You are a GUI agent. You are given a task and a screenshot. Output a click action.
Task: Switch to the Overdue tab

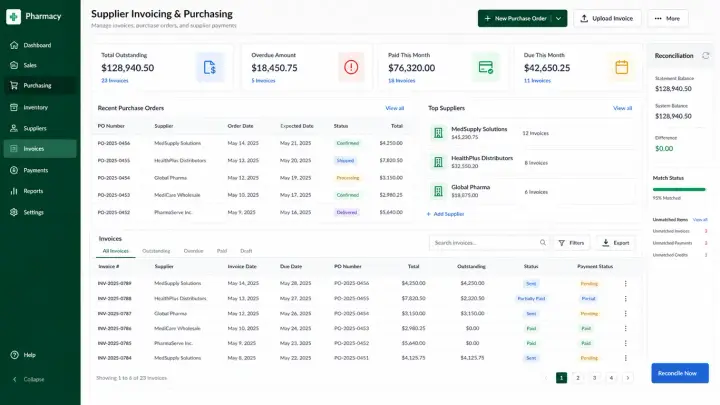193,251
